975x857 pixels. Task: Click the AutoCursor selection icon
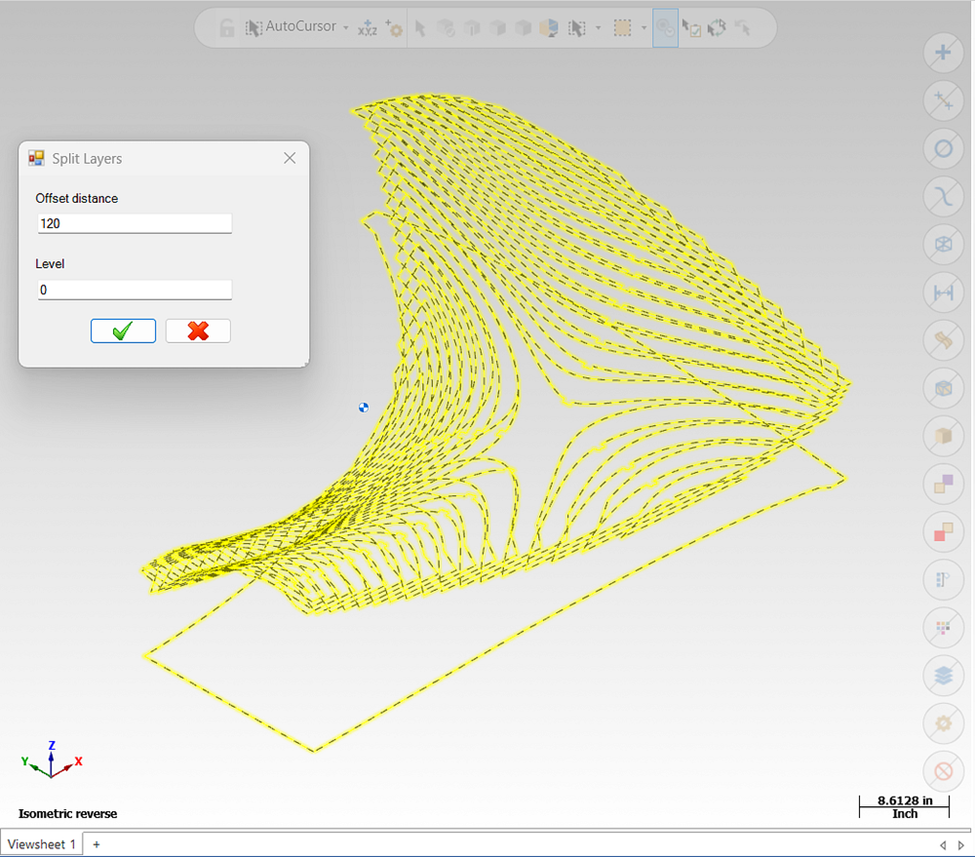point(253,28)
